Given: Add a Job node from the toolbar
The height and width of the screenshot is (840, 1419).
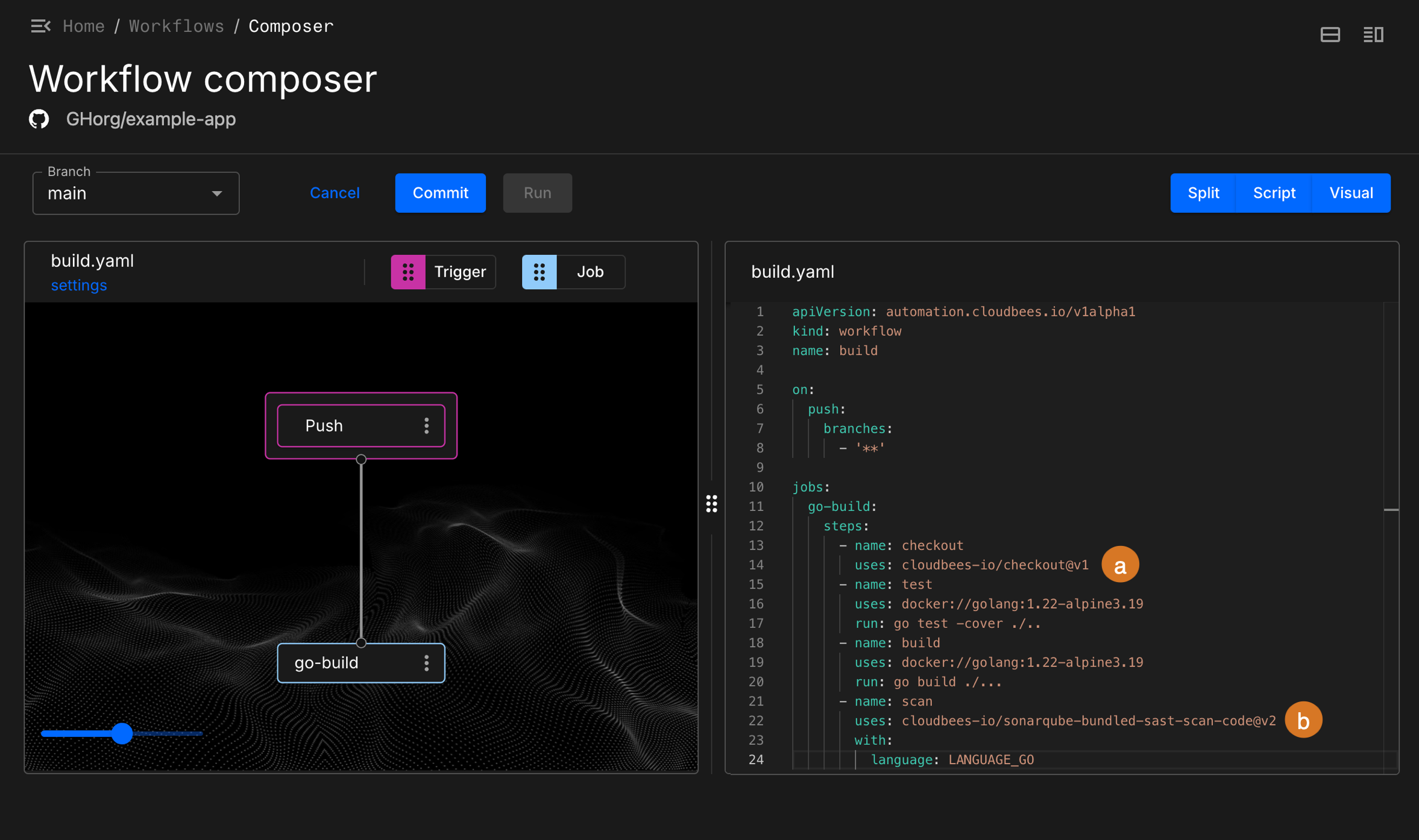Looking at the screenshot, I should tap(573, 272).
